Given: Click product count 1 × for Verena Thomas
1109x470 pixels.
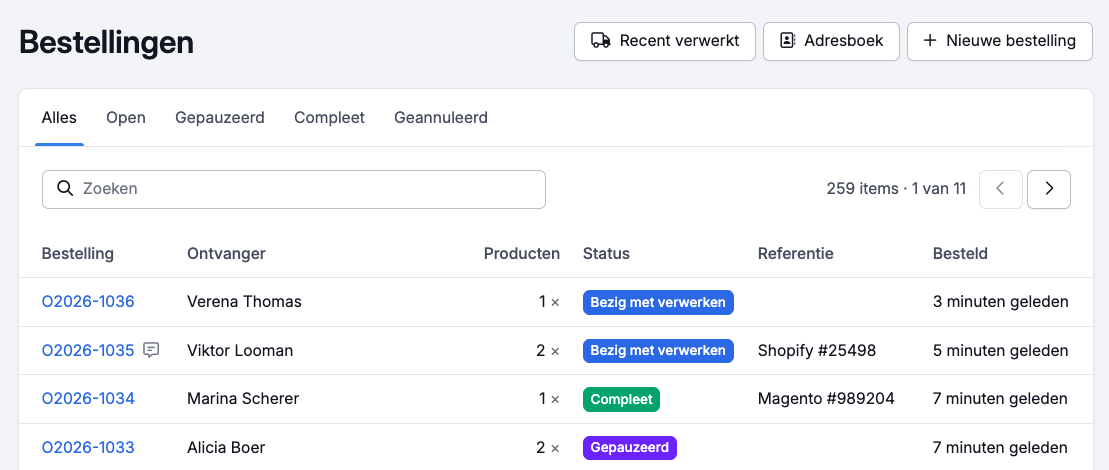Looking at the screenshot, I should (549, 302).
